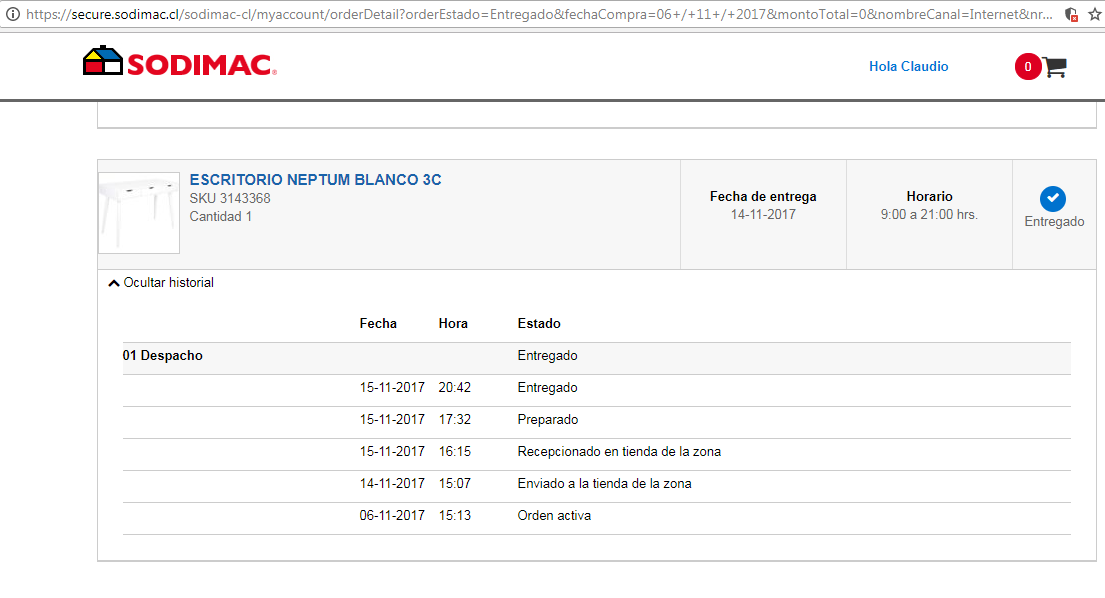Click the Fecha column header

pyautogui.click(x=378, y=323)
